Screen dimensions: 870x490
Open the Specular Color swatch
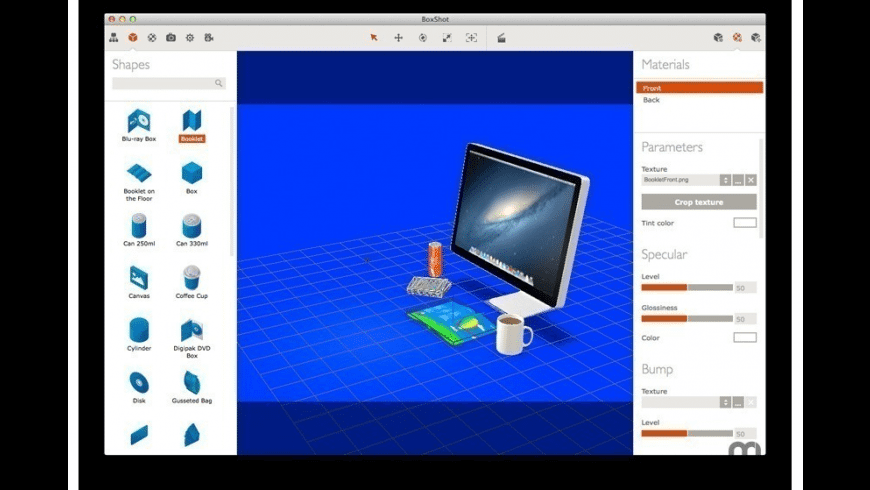tap(745, 337)
